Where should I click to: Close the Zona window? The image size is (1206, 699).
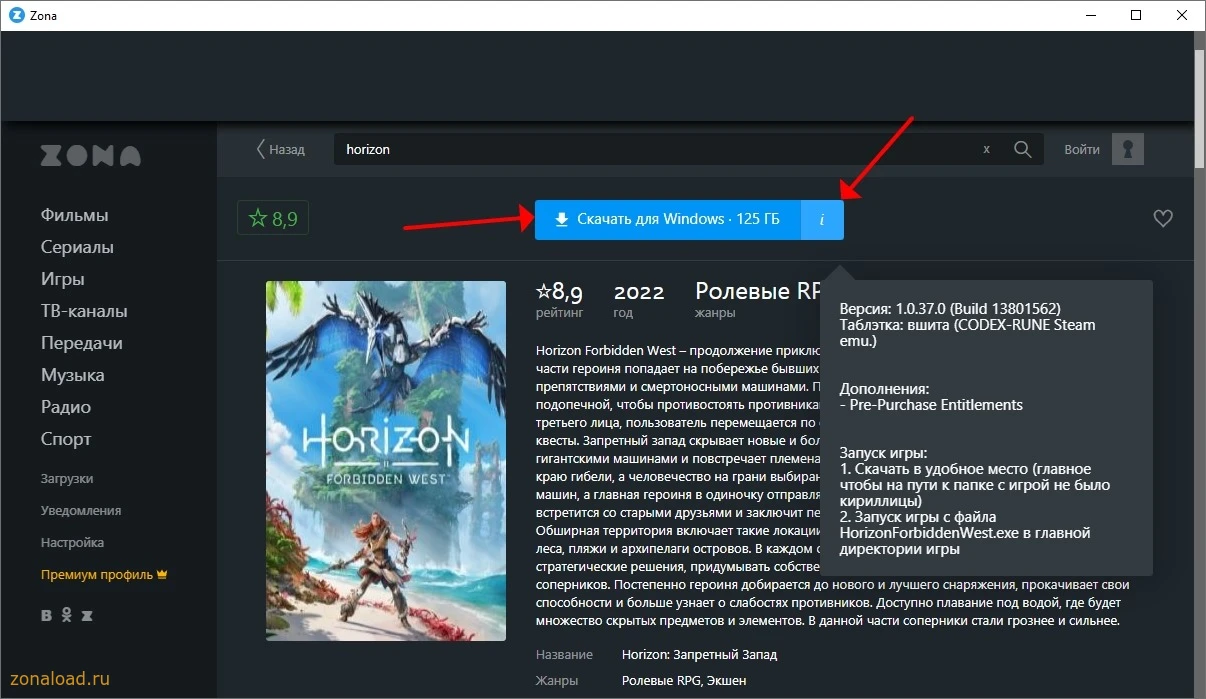point(1182,15)
